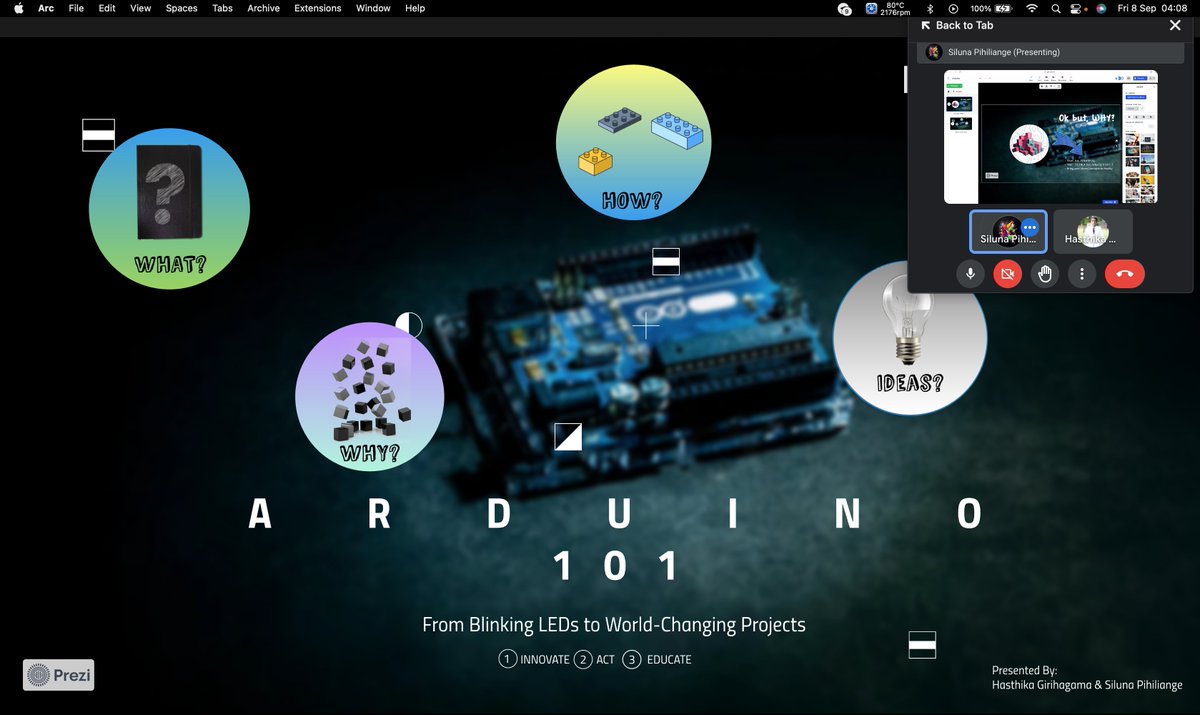Open the Help menu
This screenshot has width=1200, height=715.
click(415, 8)
